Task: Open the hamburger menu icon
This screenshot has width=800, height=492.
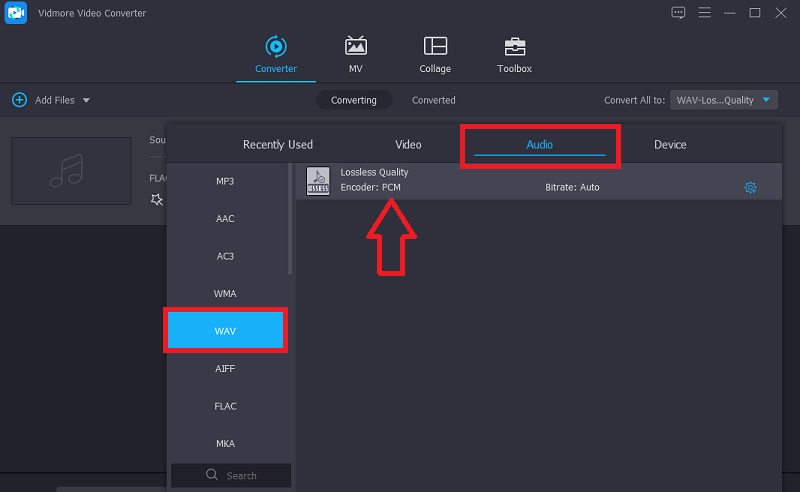Action: pos(705,13)
